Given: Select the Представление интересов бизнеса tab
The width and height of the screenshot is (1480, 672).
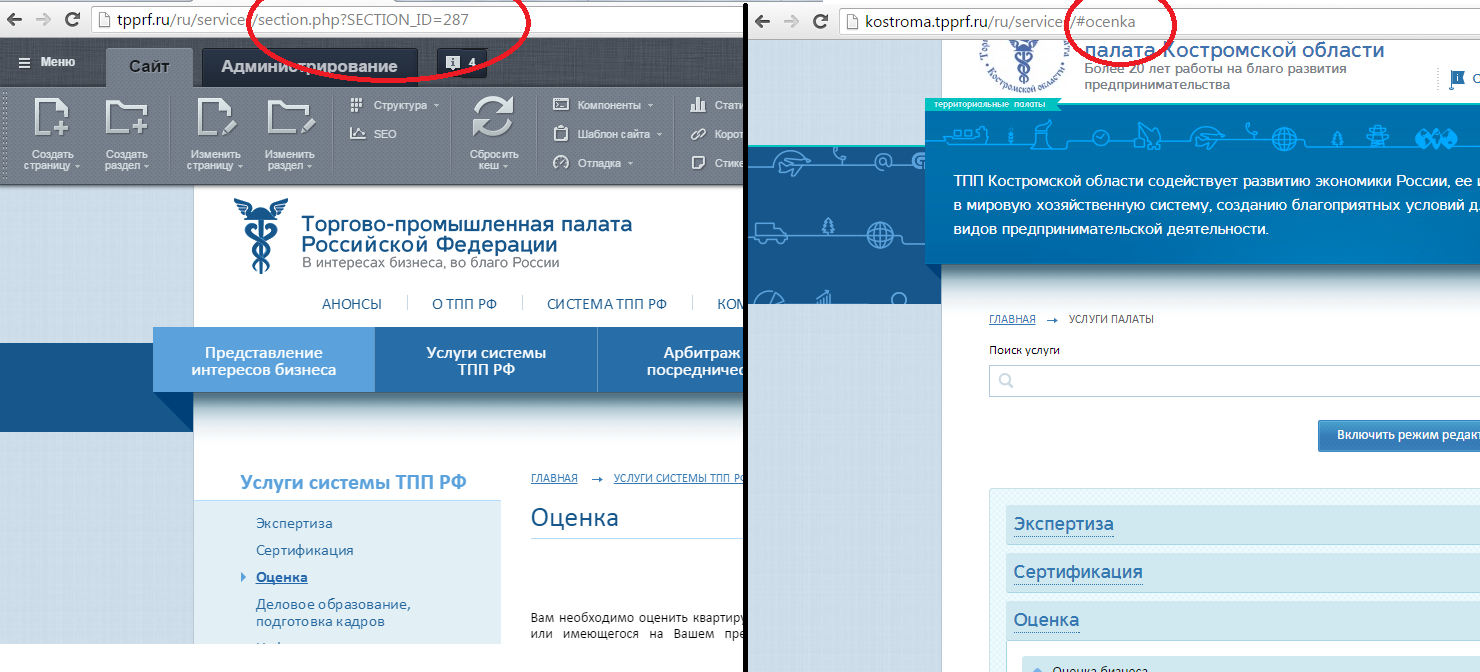Looking at the screenshot, I should click(264, 361).
